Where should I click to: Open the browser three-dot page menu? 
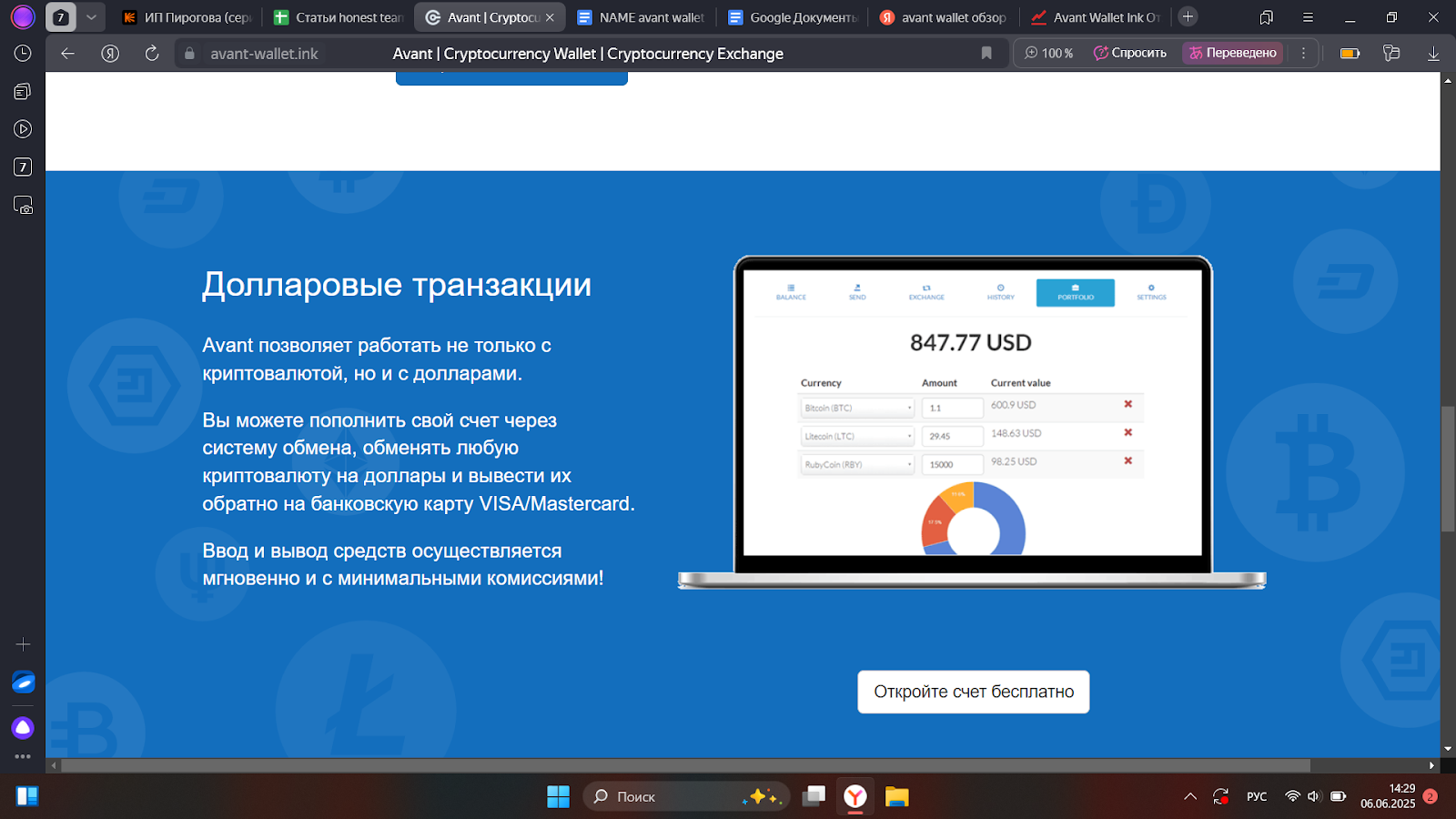point(1303,53)
